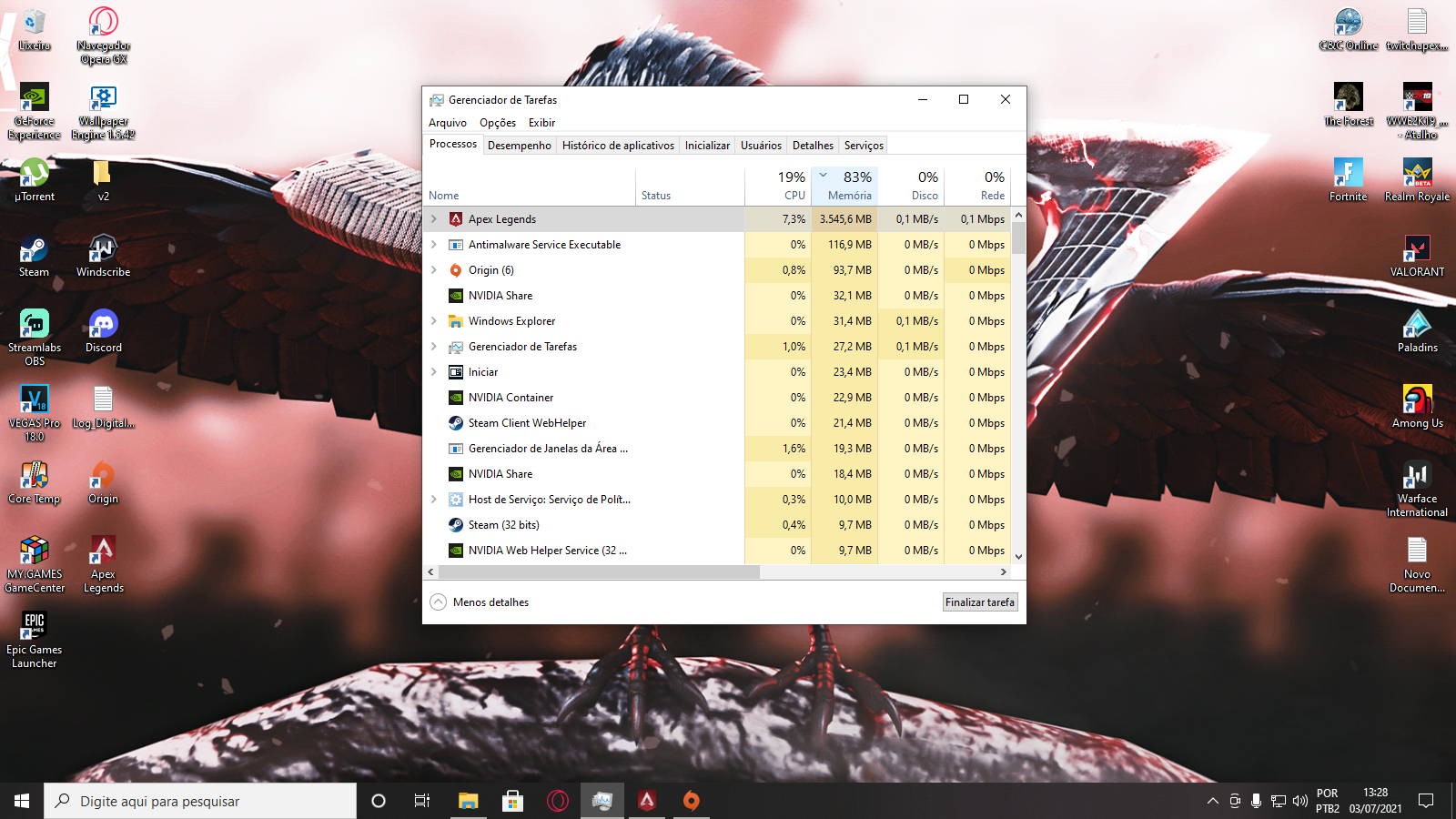The height and width of the screenshot is (819, 1456).
Task: Click the taskbar clock showing 13:28
Action: coord(1375,801)
